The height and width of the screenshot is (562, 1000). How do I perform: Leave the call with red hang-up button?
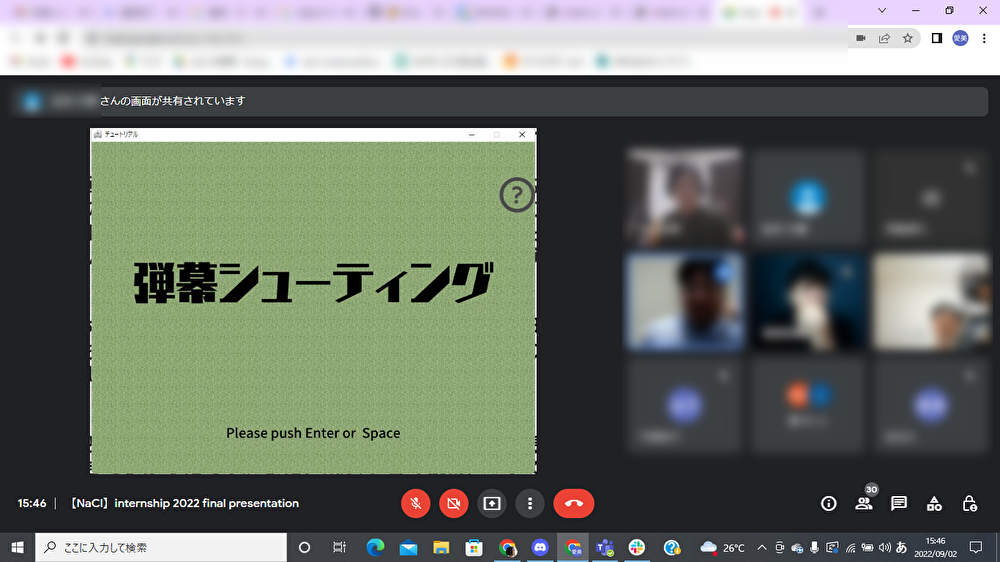(573, 504)
